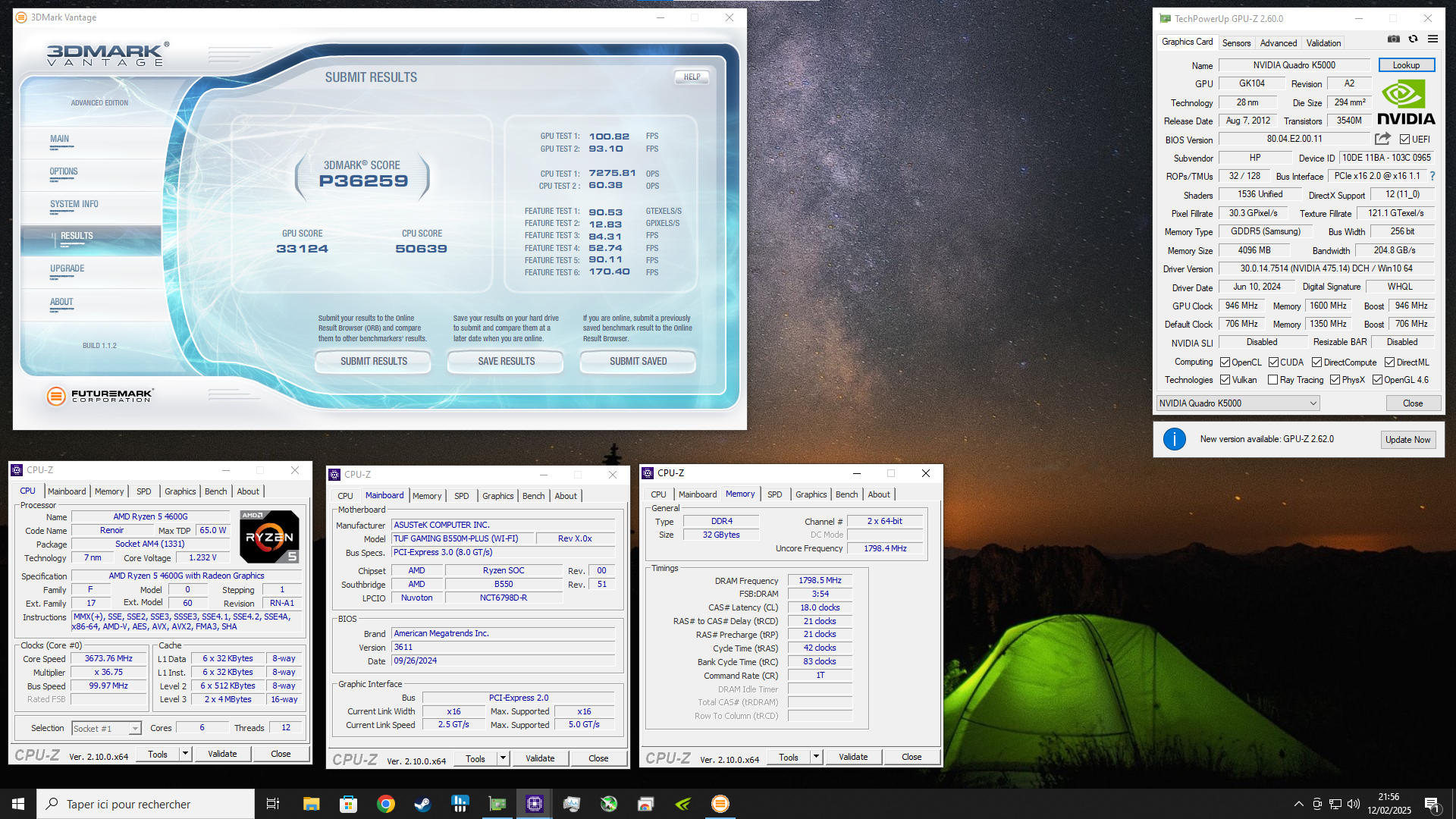1456x819 pixels.
Task: Open Task View on the taskbar
Action: coord(273,804)
